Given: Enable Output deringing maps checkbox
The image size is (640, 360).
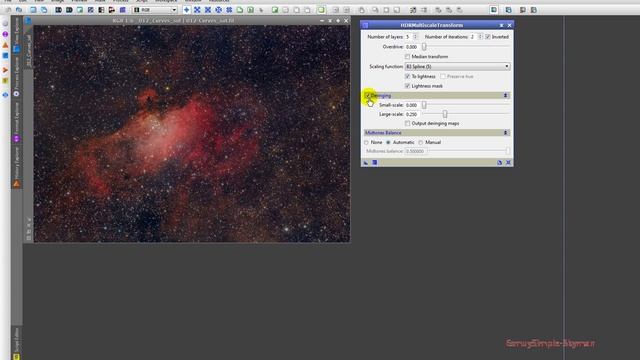Looking at the screenshot, I should coord(407,123).
